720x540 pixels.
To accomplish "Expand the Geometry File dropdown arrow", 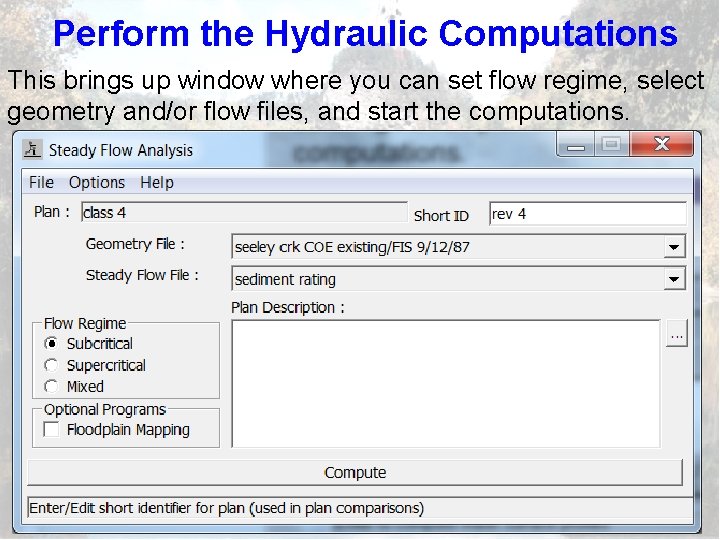I will coord(674,247).
